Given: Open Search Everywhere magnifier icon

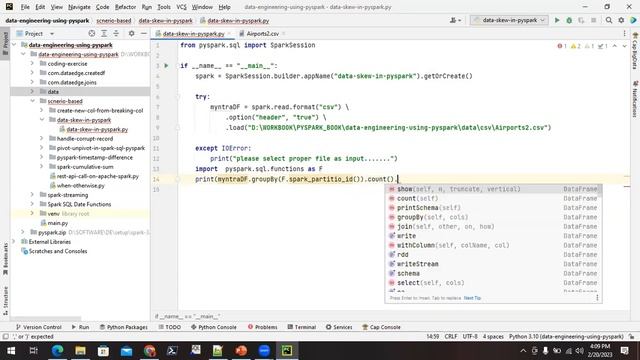Looking at the screenshot, I should 609,20.
